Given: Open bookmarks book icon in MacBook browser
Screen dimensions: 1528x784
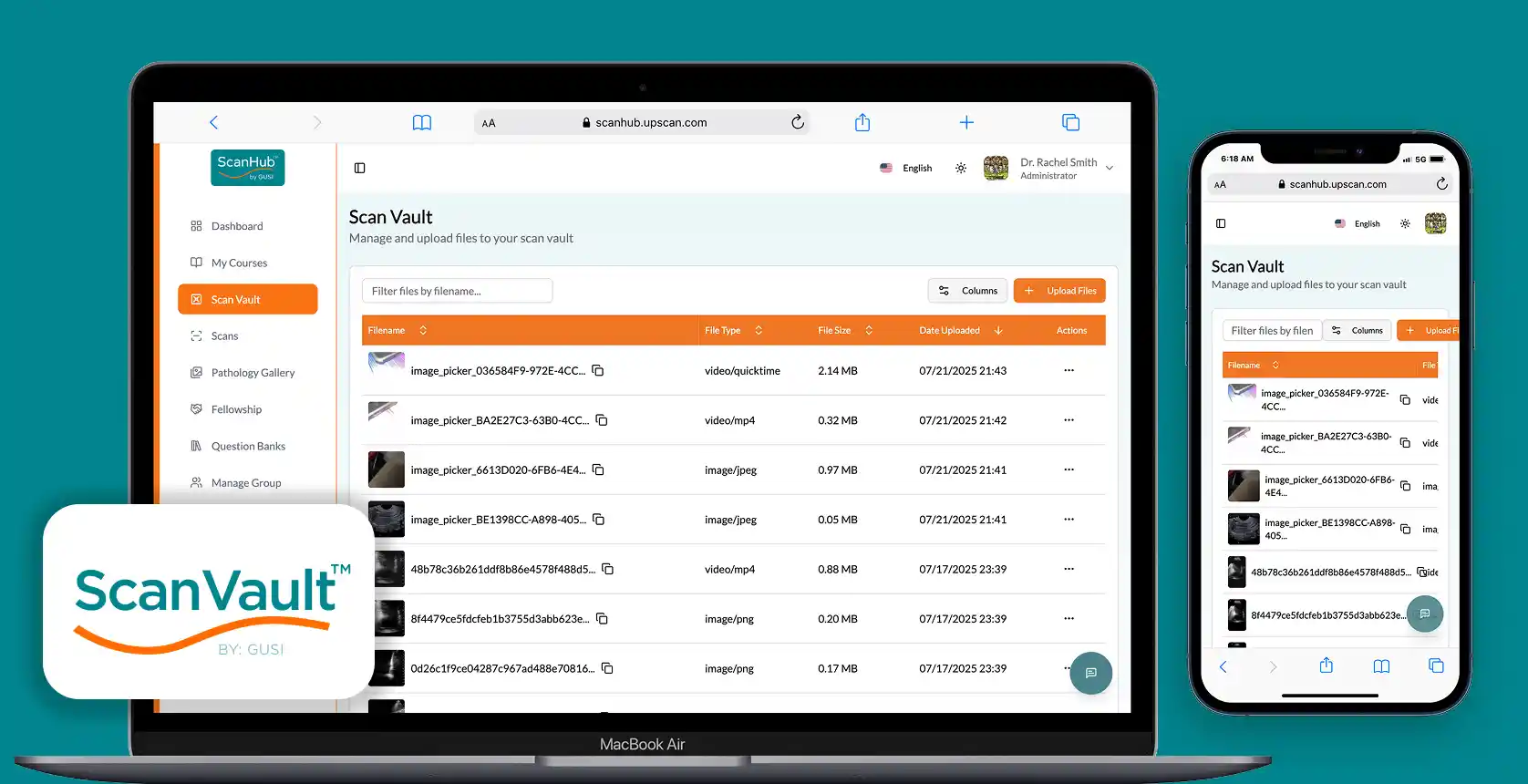Looking at the screenshot, I should [x=422, y=122].
